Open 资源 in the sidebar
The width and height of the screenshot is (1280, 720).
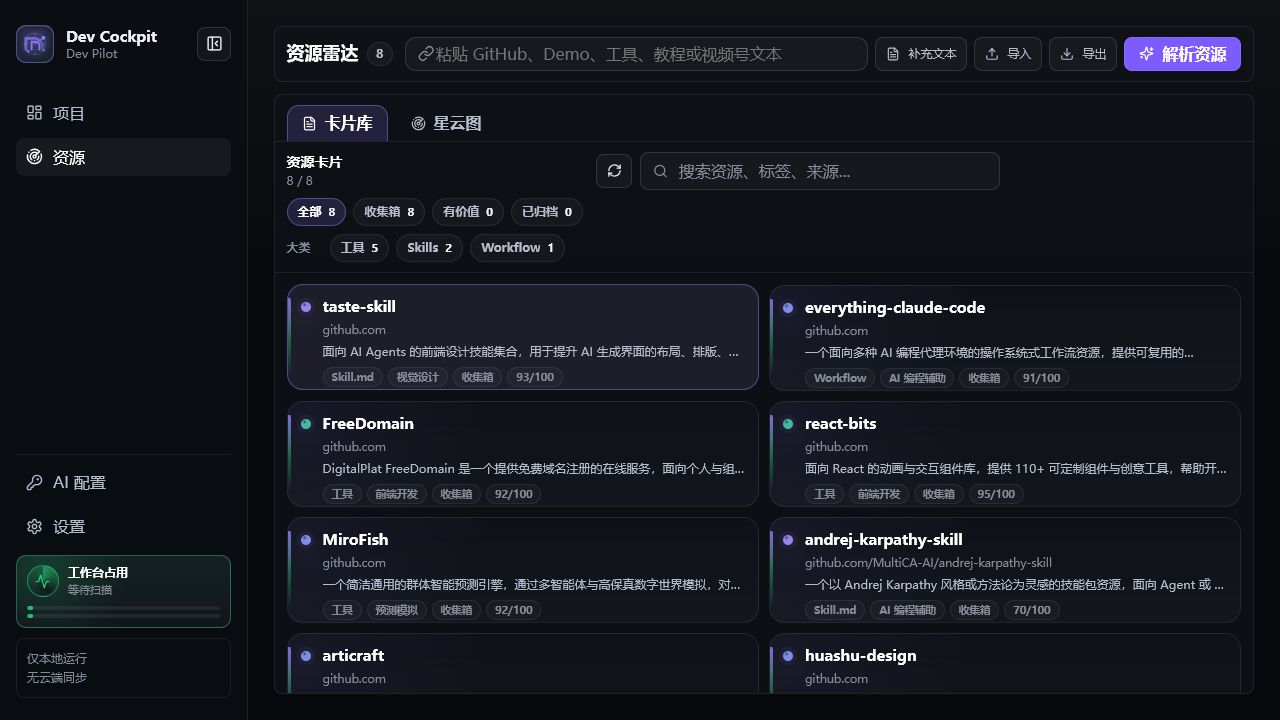tap(123, 157)
